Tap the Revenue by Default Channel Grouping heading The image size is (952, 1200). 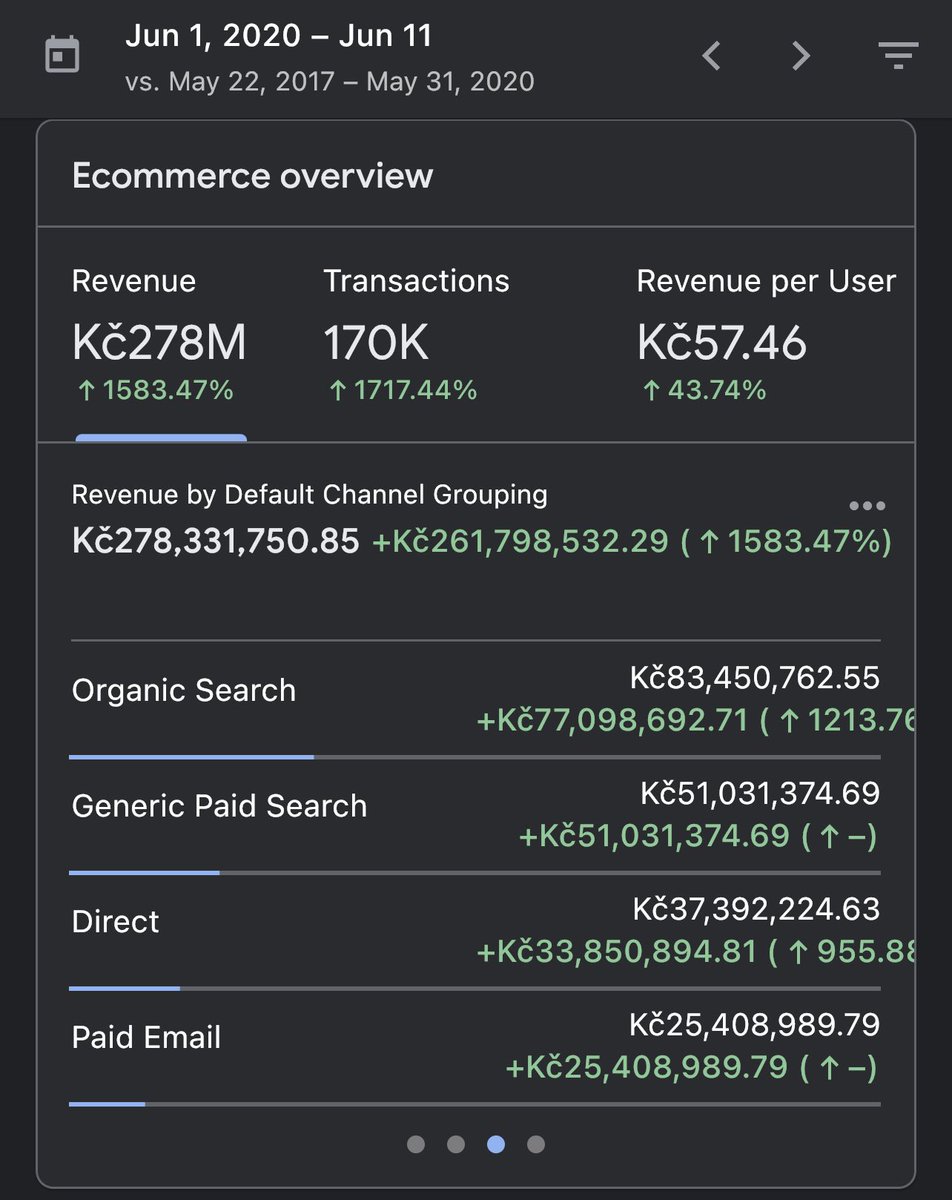(310, 494)
